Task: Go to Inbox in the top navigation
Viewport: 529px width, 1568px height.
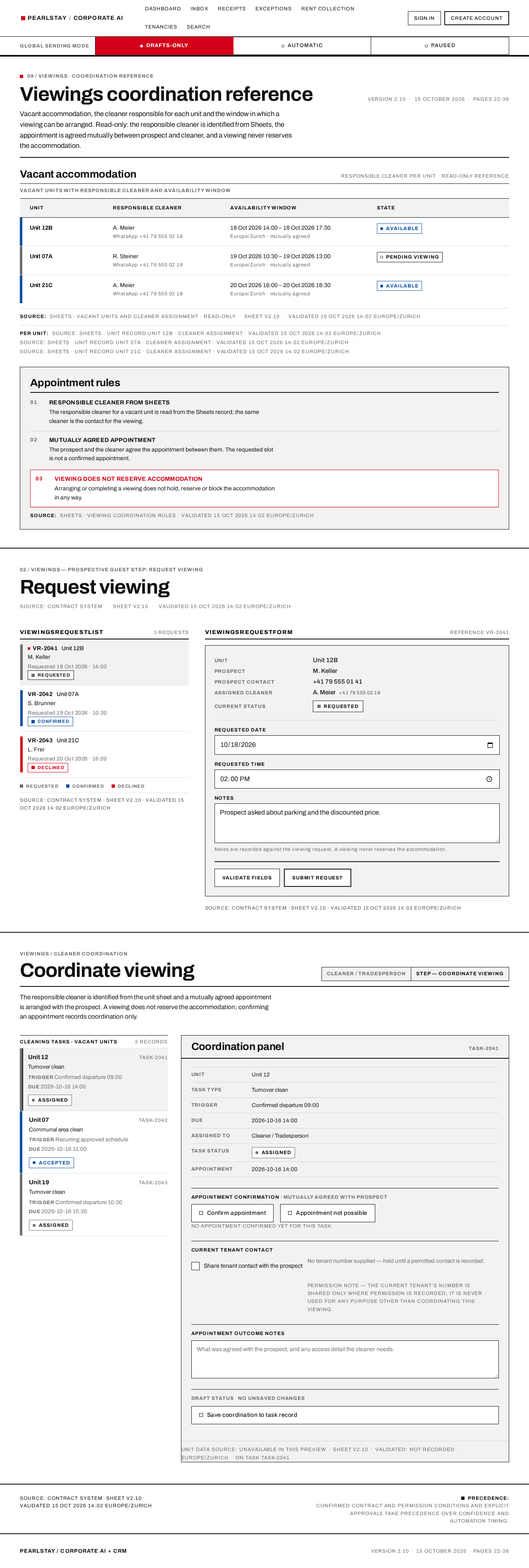Action: (199, 9)
